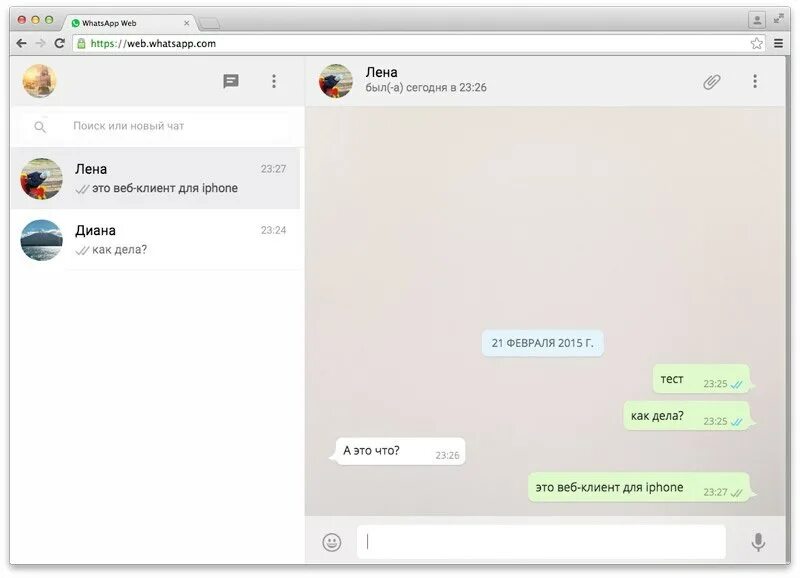Image resolution: width=800 pixels, height=578 pixels.
Task: Open the chat three-dot menu
Action: coord(755,81)
